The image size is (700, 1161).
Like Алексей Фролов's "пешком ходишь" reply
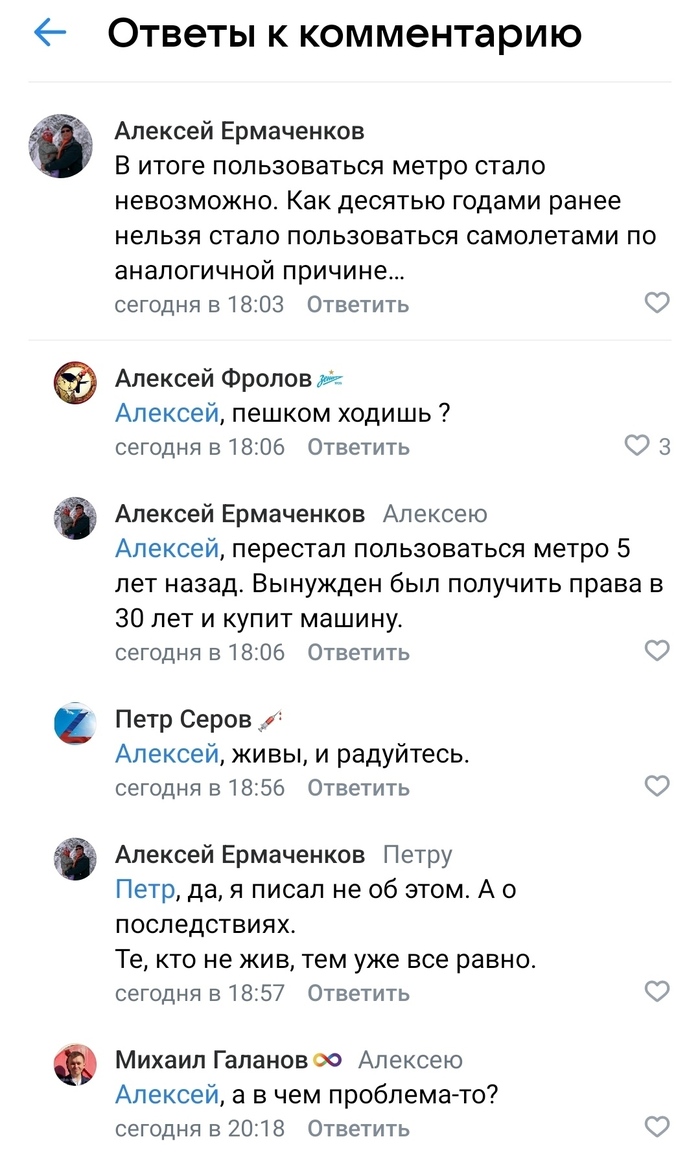(637, 446)
